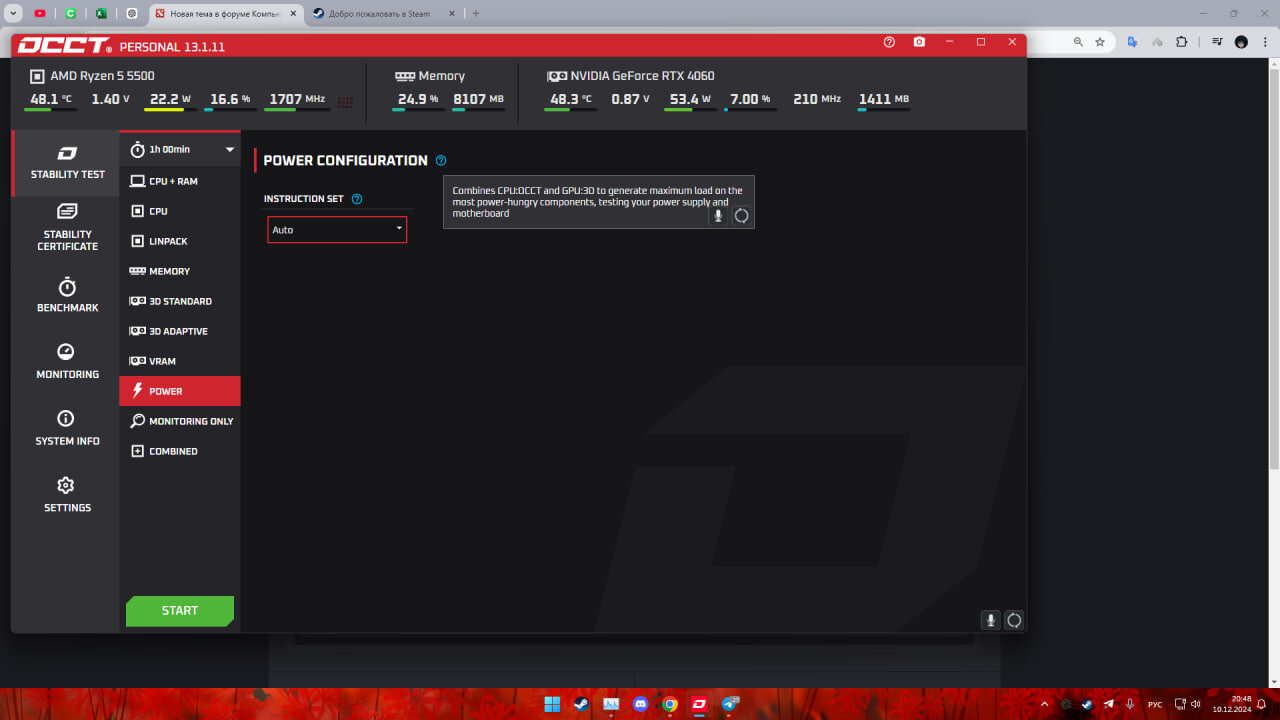Pick the 3D Standard test

point(180,301)
